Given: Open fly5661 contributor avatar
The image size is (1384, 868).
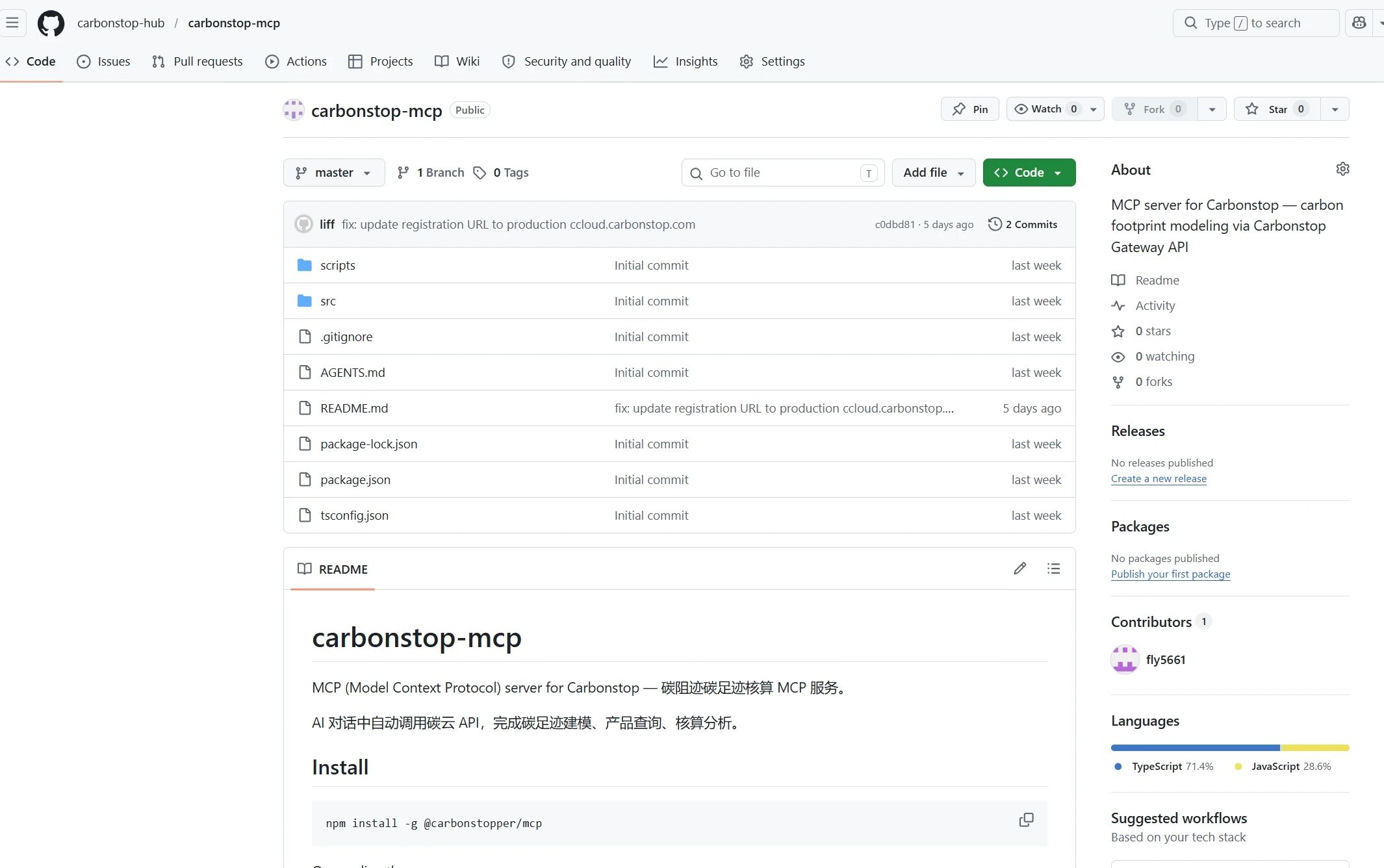Looking at the screenshot, I should 1125,659.
